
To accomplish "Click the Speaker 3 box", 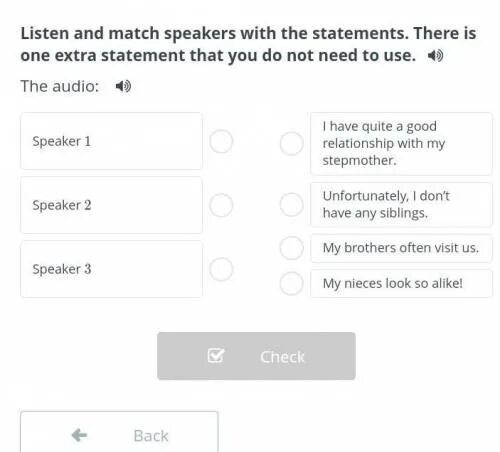I will click(x=111, y=269).
